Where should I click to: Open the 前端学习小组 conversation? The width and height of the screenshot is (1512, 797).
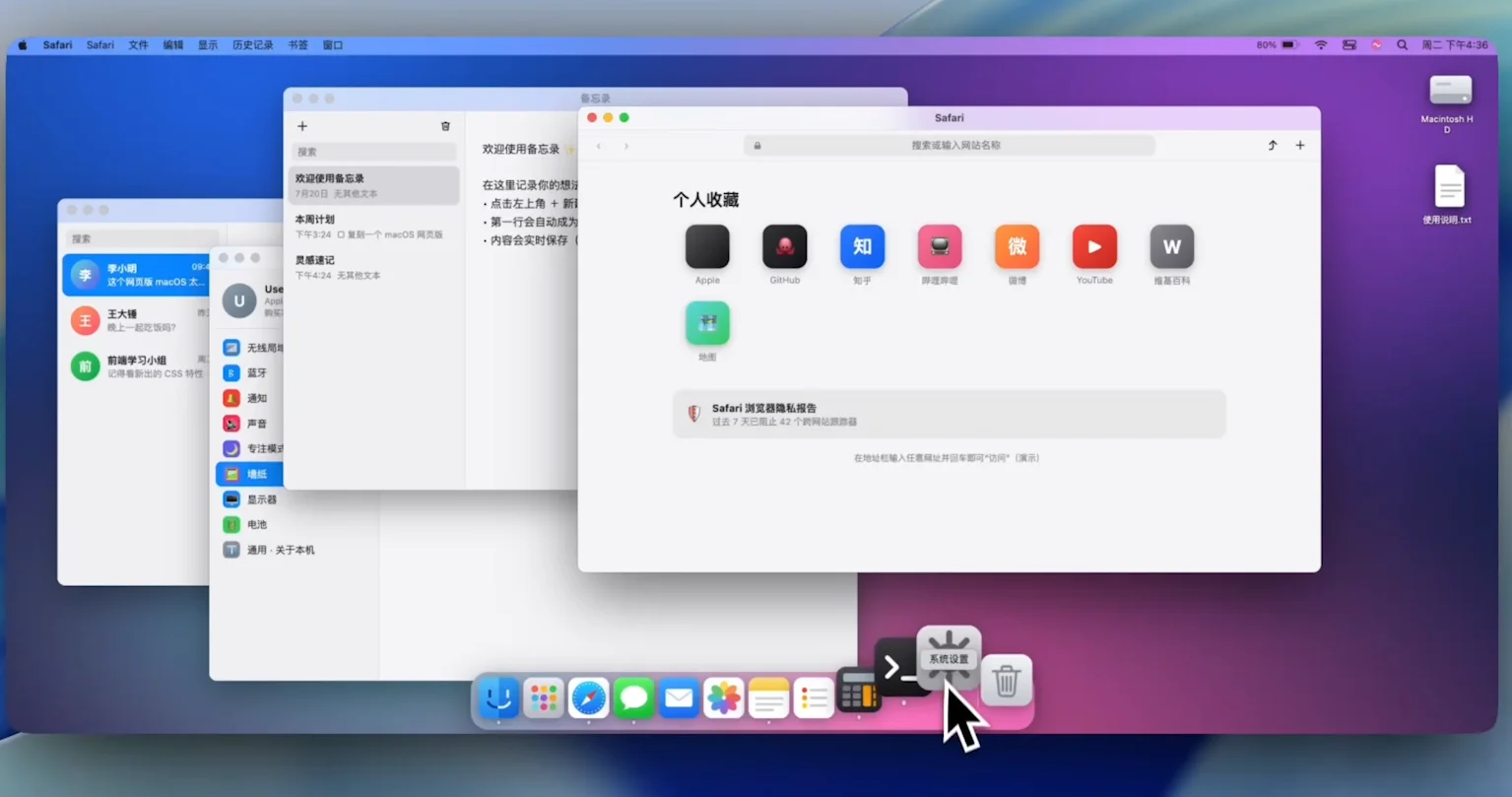pyautogui.click(x=136, y=366)
